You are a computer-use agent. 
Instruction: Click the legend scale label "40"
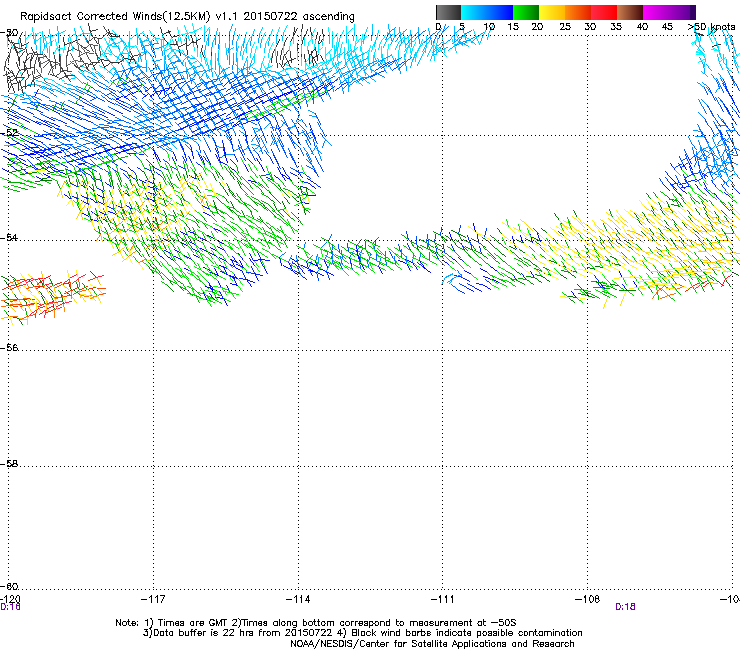coord(642,27)
